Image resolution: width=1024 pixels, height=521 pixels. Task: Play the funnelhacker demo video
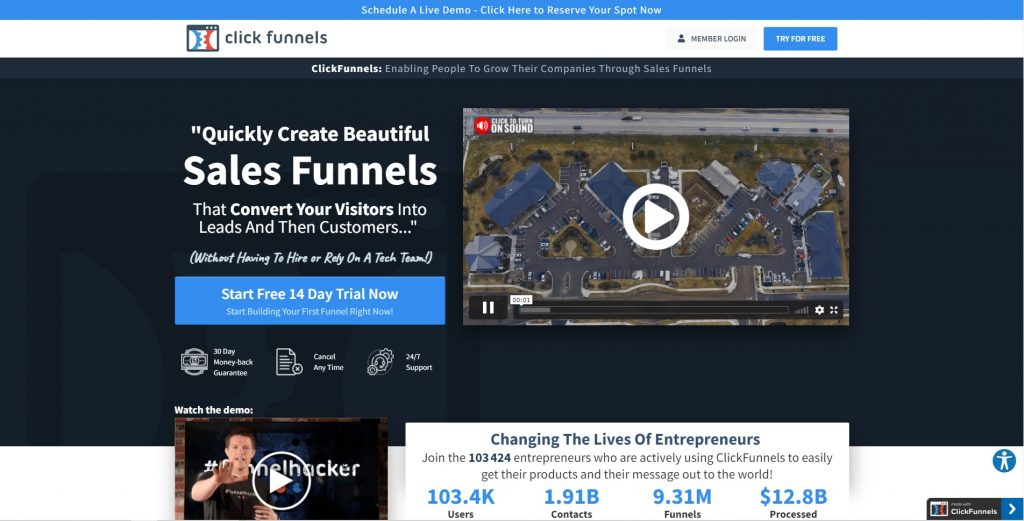pos(280,481)
